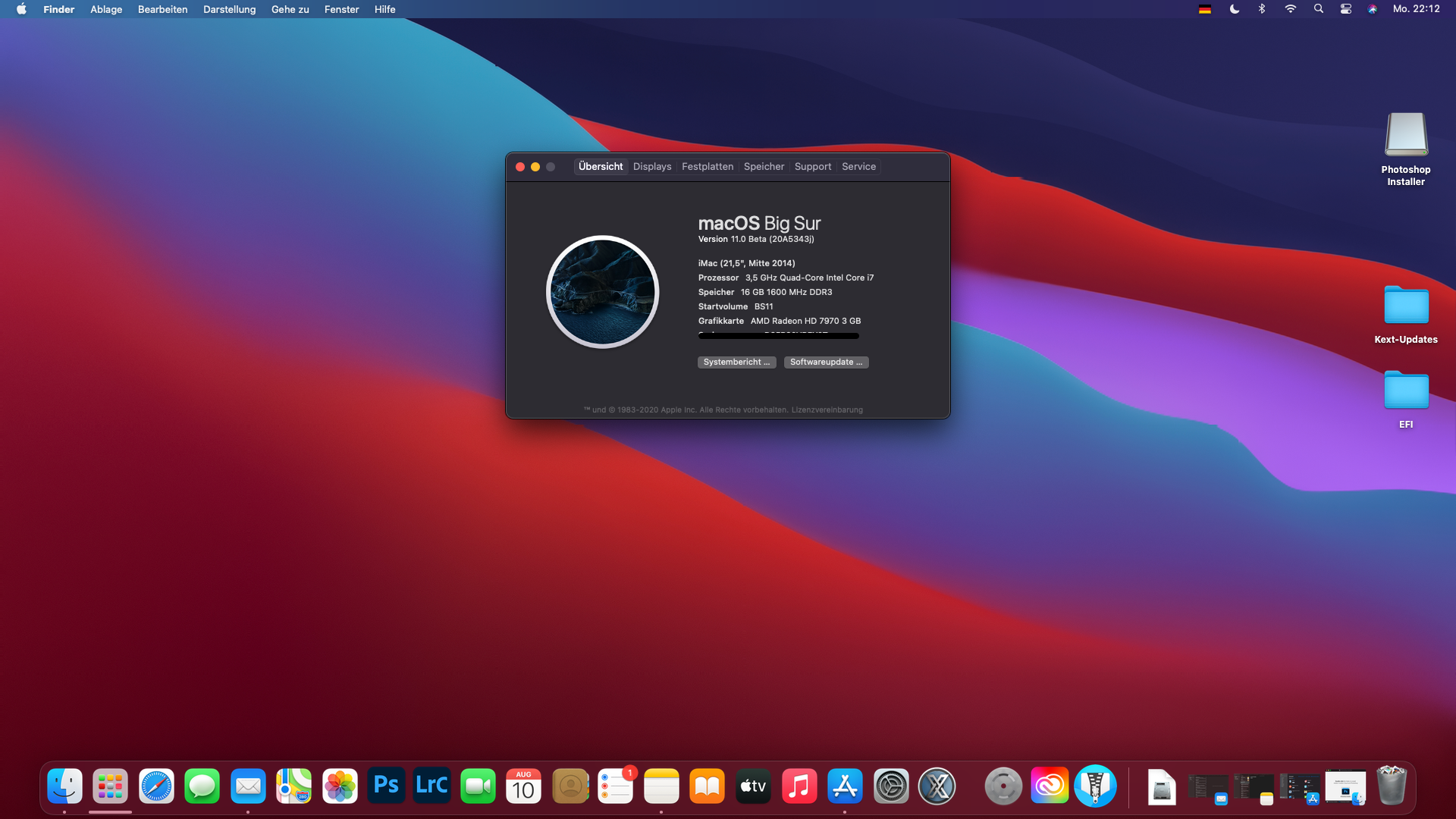The height and width of the screenshot is (819, 1456).
Task: Open the Wi-Fi menu dropdown
Action: coord(1291,9)
